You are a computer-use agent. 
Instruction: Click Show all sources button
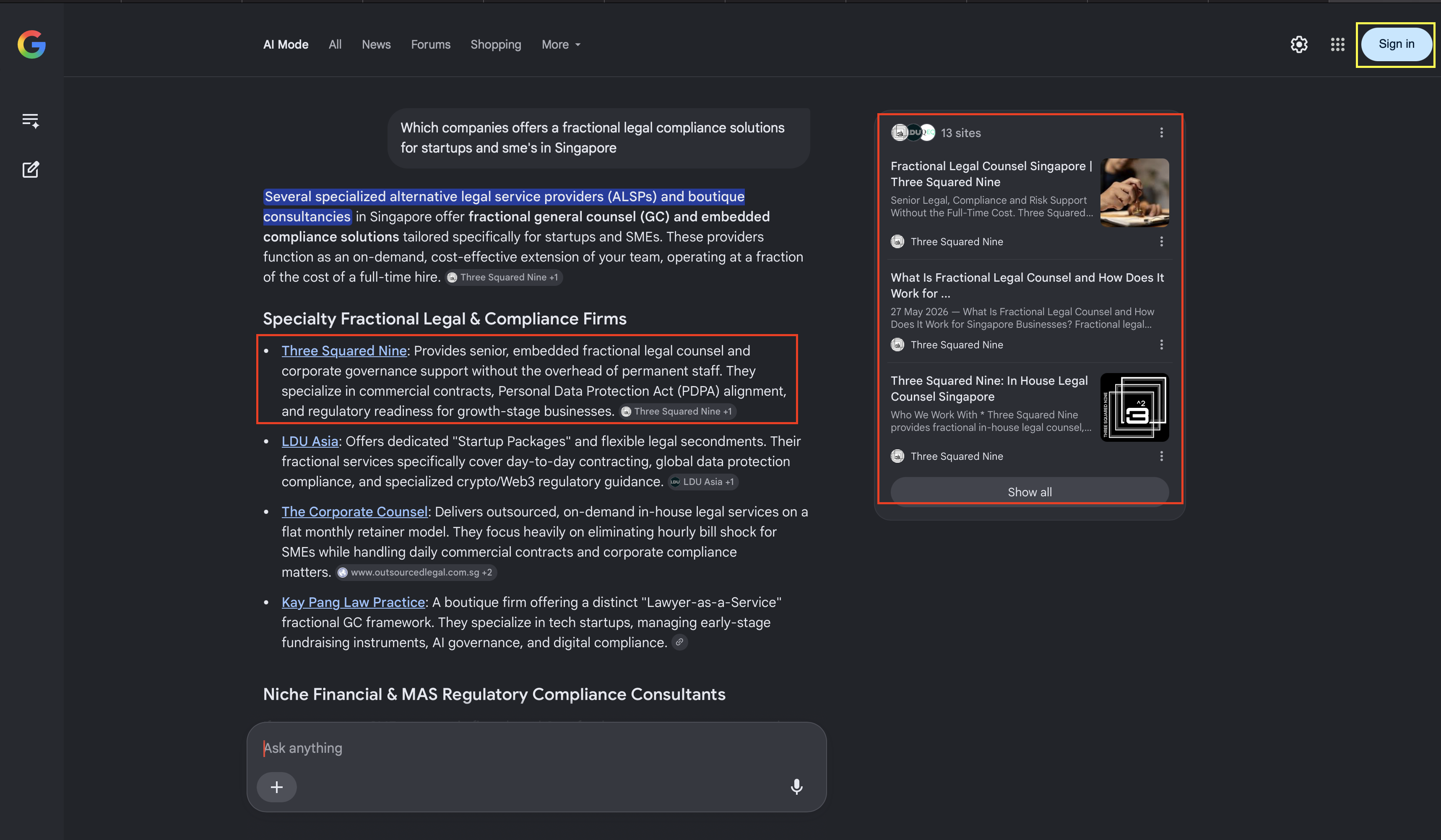click(x=1029, y=492)
